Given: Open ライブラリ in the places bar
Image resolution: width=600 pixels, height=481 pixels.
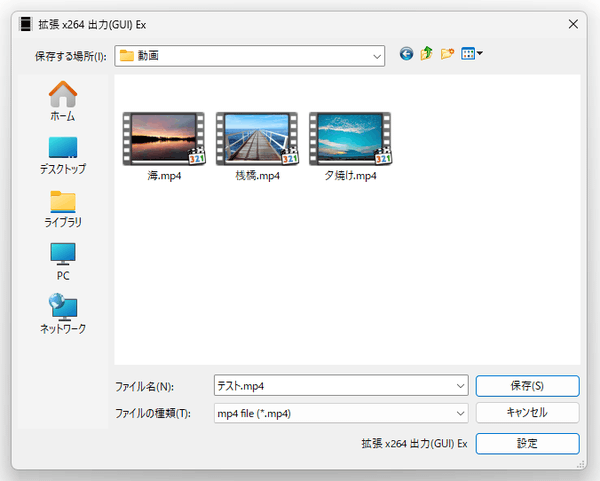Looking at the screenshot, I should [x=63, y=209].
